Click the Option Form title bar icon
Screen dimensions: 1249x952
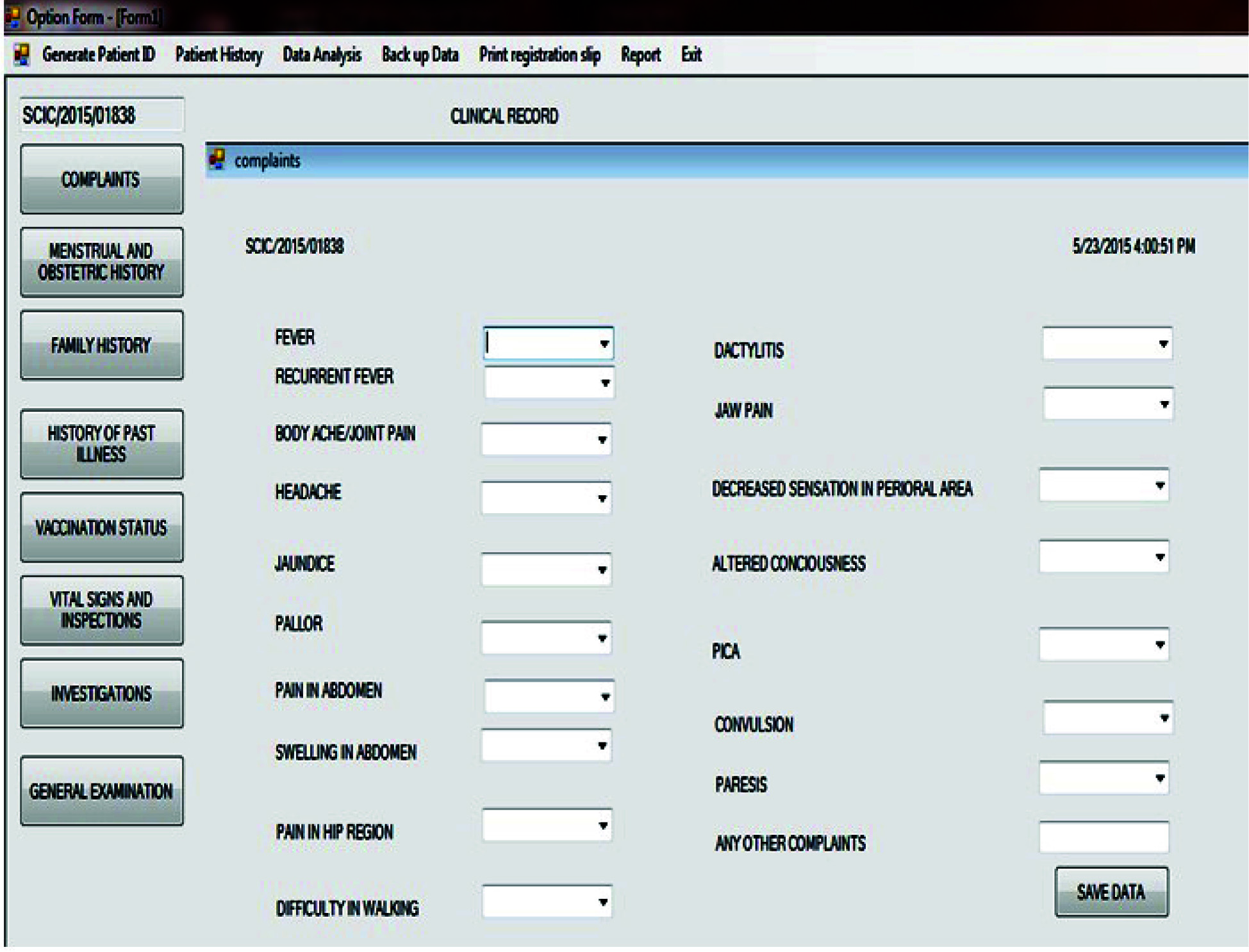12,17
